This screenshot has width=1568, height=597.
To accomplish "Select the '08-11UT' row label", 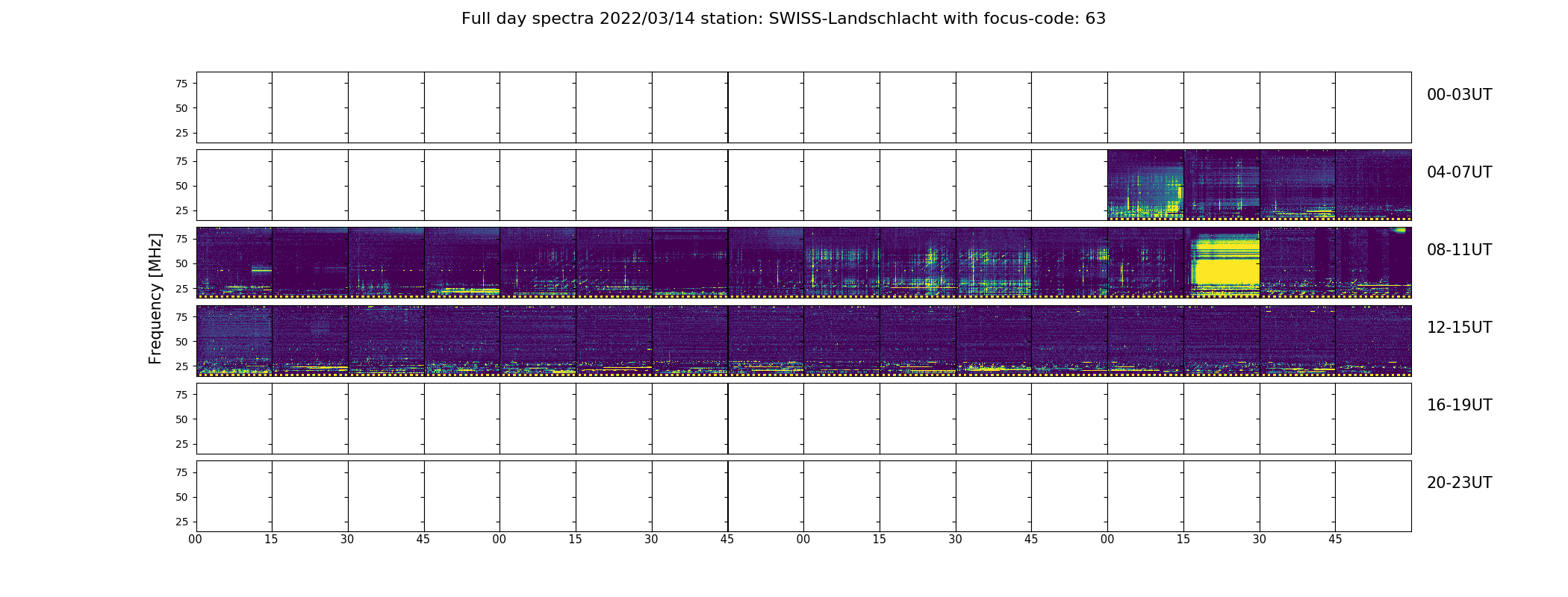I will 1459,250.
